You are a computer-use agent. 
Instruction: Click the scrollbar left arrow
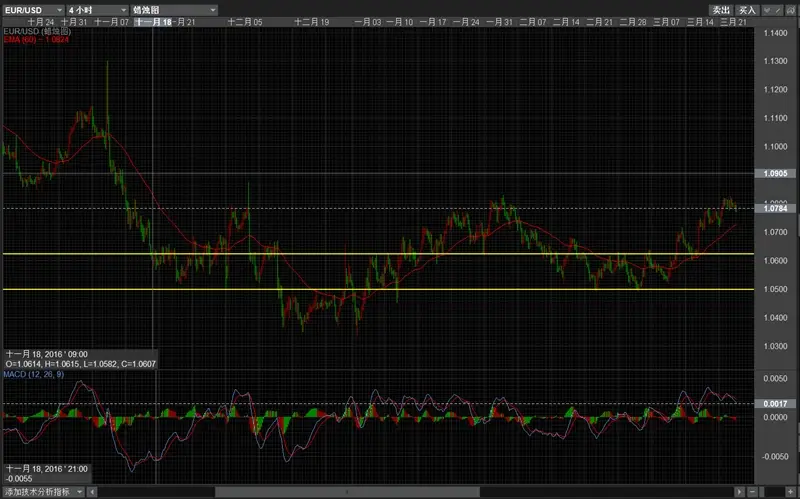(92, 492)
